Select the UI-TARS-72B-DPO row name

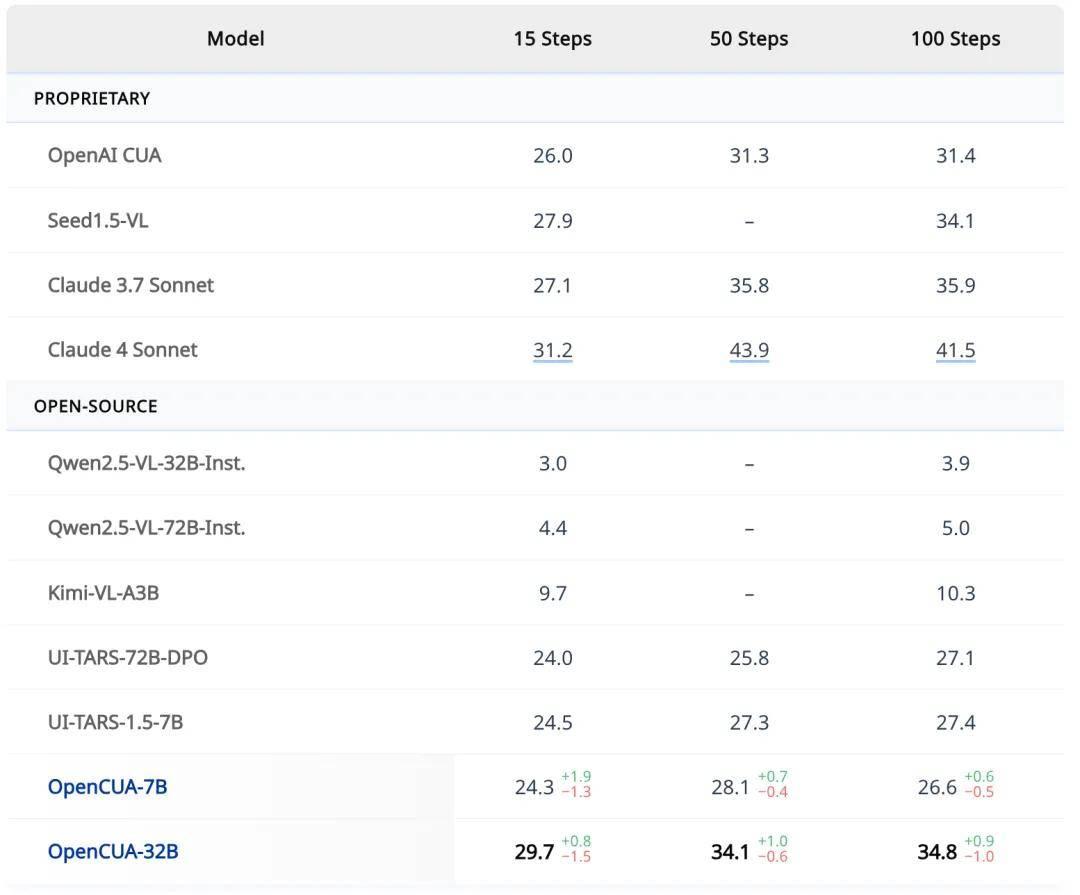[127, 658]
